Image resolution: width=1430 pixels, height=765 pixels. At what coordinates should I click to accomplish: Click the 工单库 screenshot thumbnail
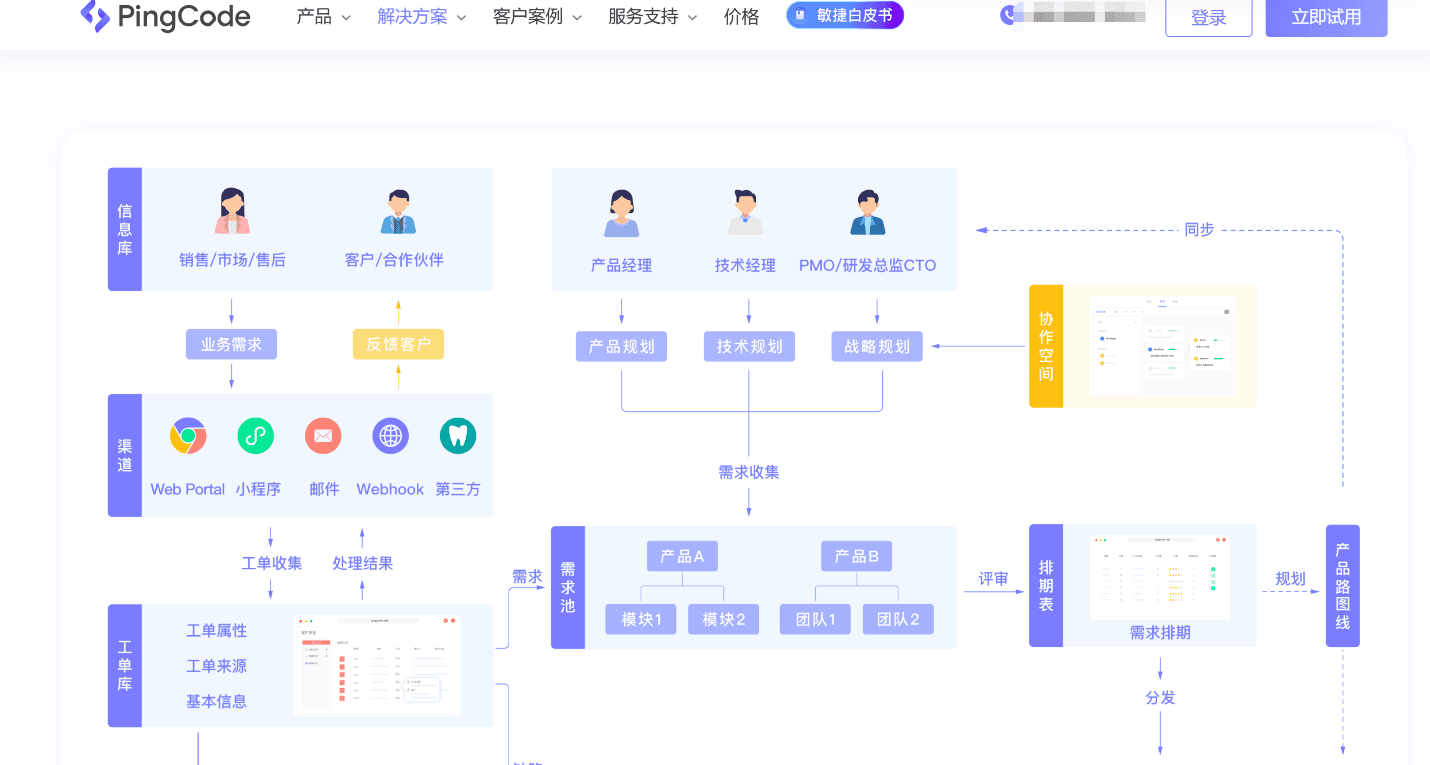pos(378,665)
